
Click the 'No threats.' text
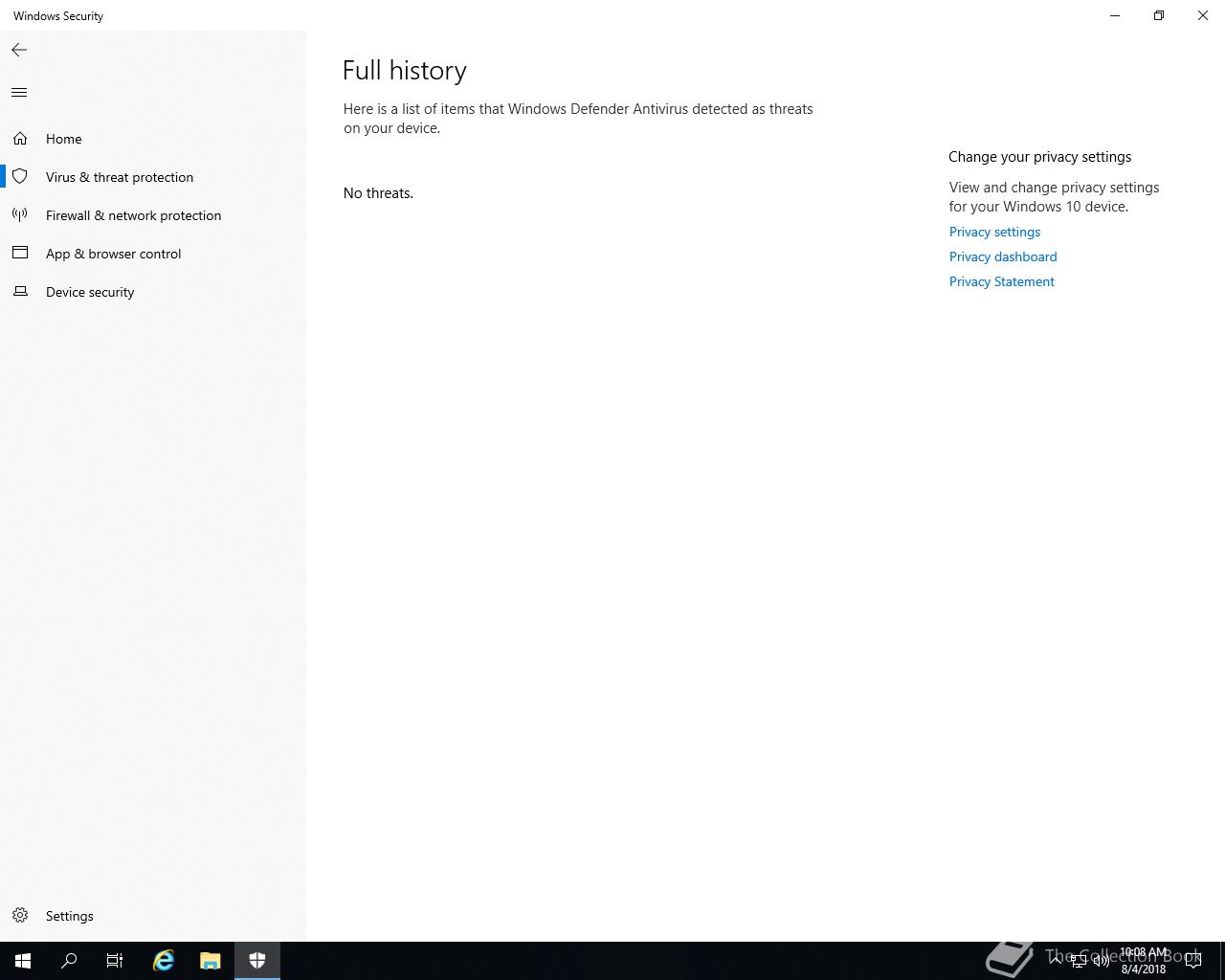pyautogui.click(x=378, y=193)
